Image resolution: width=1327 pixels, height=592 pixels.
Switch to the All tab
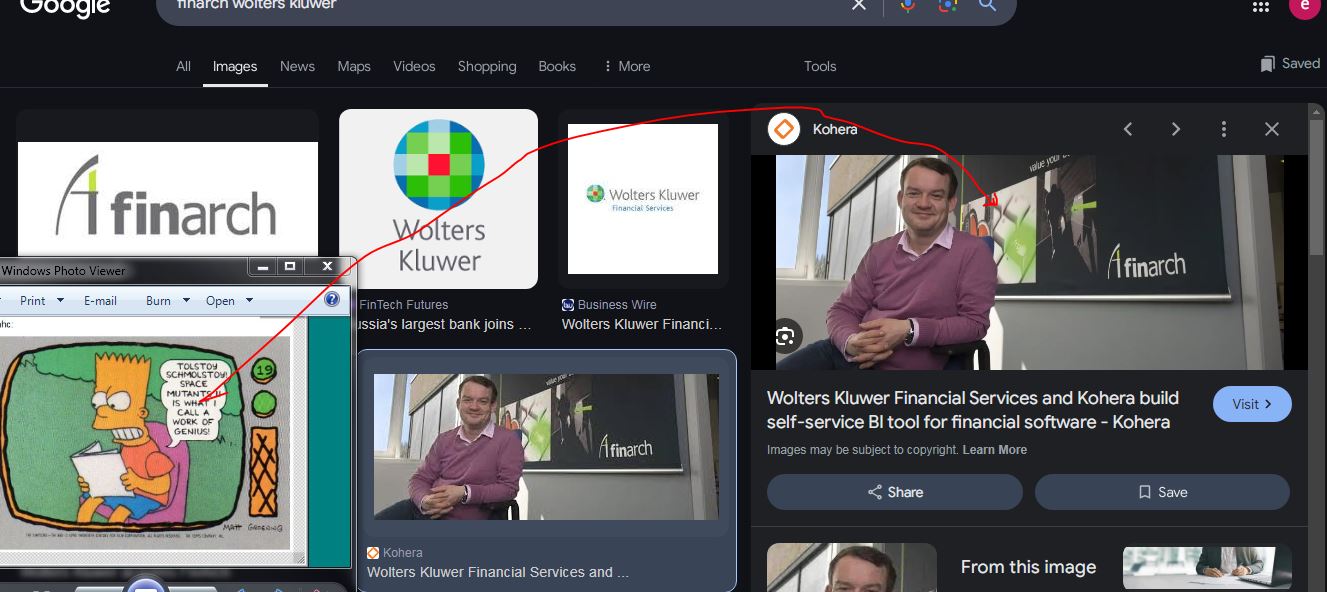(183, 66)
